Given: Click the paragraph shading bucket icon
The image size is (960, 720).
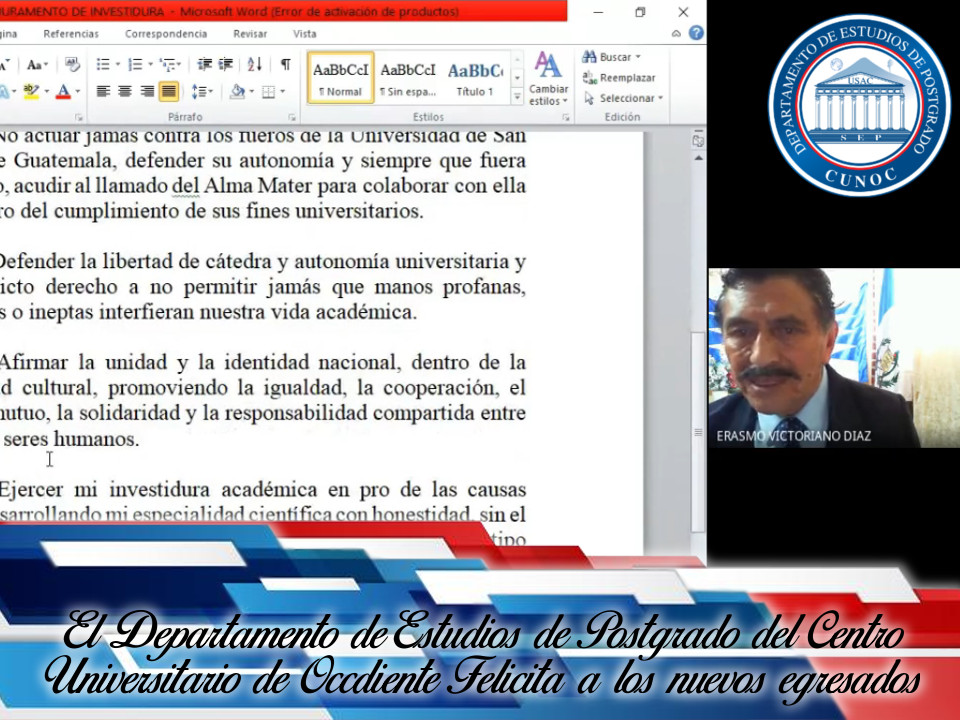Looking at the screenshot, I should (x=237, y=92).
